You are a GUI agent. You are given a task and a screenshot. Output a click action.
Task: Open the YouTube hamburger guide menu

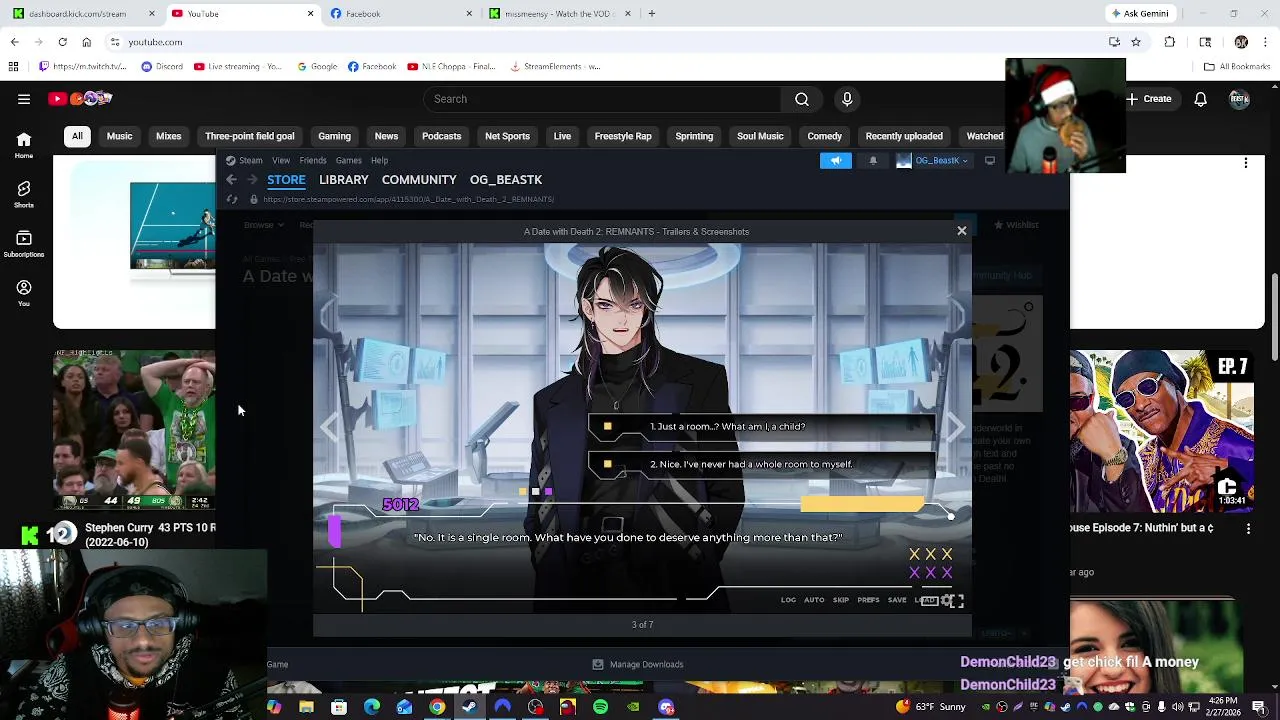click(x=24, y=99)
